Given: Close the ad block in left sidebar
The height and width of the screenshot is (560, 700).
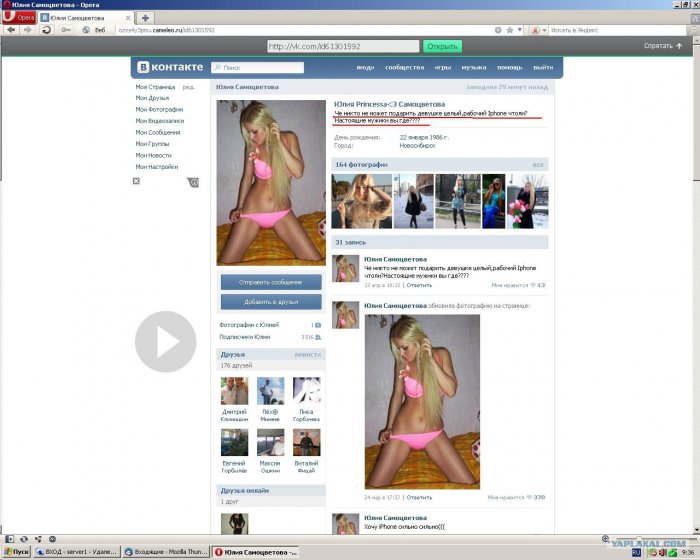Looking at the screenshot, I should pos(137,181).
